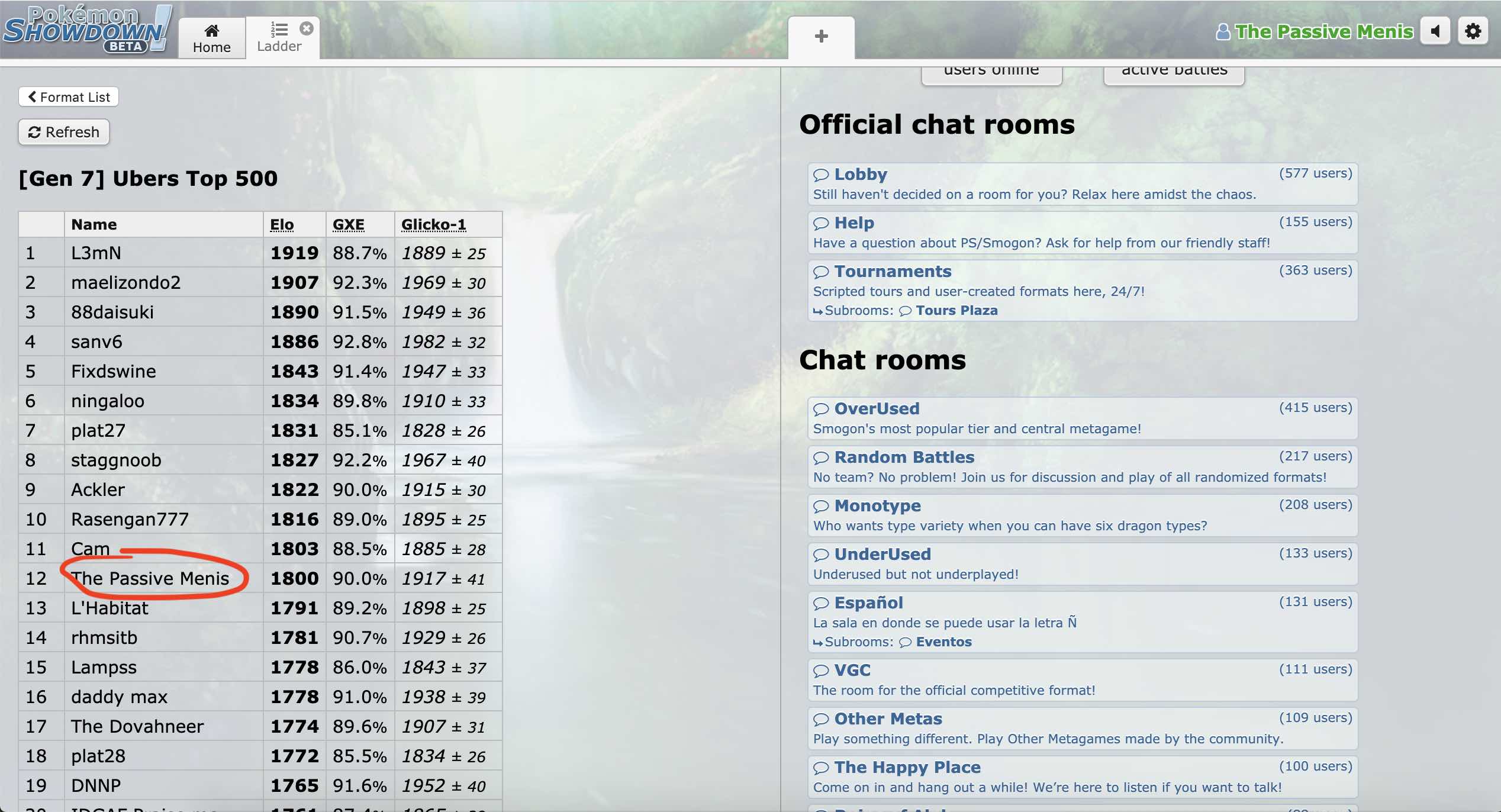Click the VGC room chat bubble icon
1501x812 pixels.
821,671
